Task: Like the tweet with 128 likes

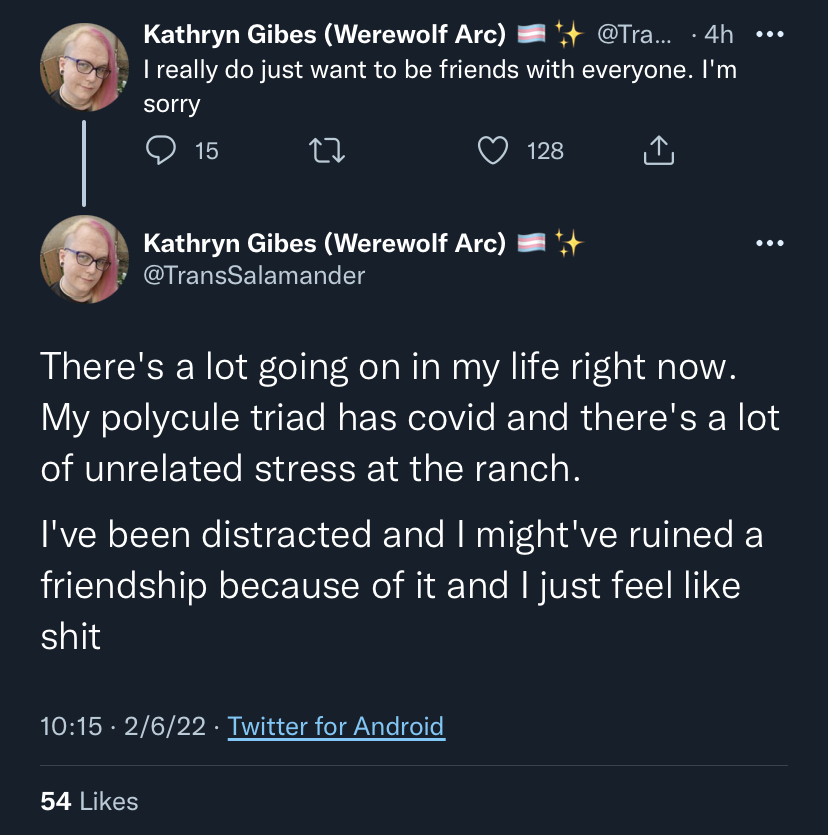Action: (493, 150)
